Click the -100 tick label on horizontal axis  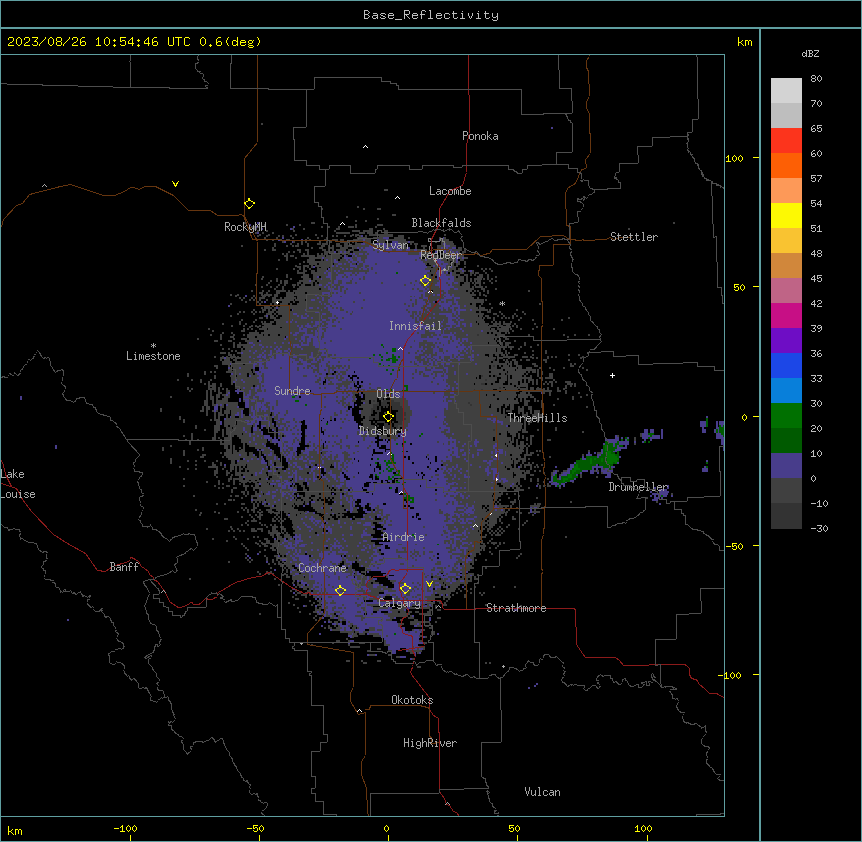click(125, 828)
